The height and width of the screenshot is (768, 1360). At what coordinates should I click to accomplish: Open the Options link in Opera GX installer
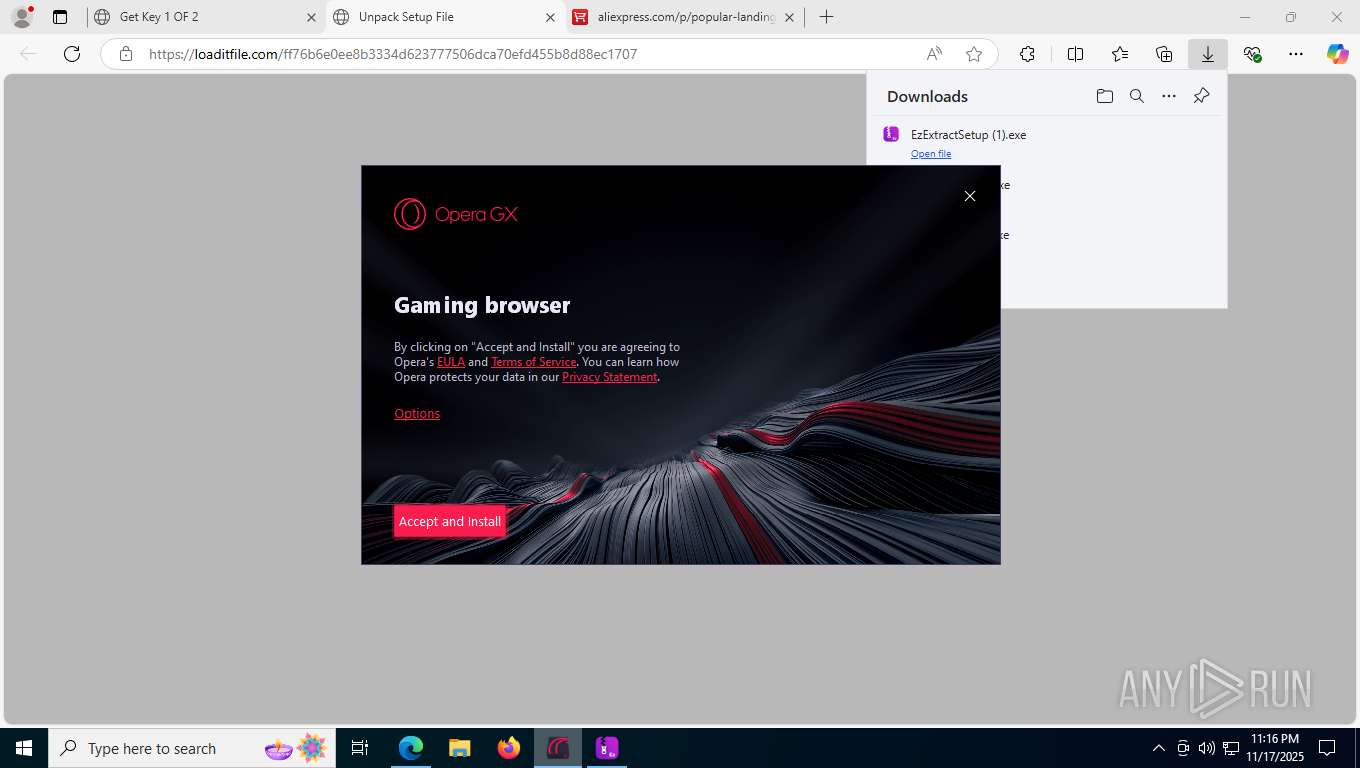(417, 413)
